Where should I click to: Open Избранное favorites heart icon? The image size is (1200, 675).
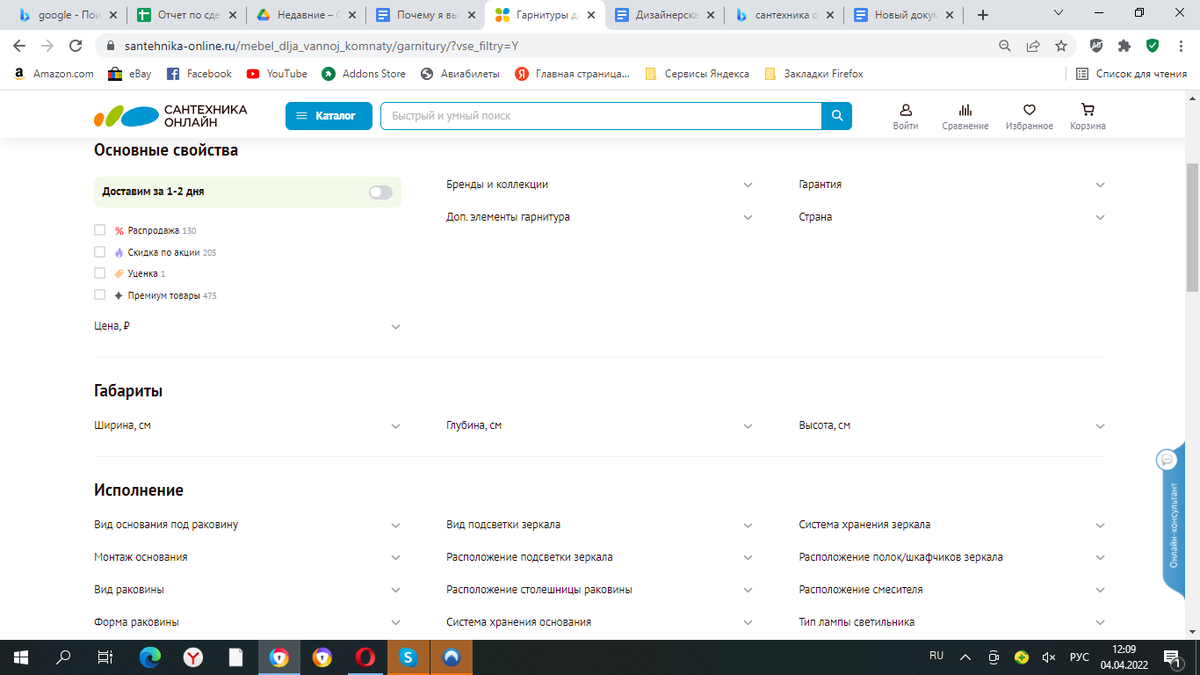pyautogui.click(x=1029, y=116)
